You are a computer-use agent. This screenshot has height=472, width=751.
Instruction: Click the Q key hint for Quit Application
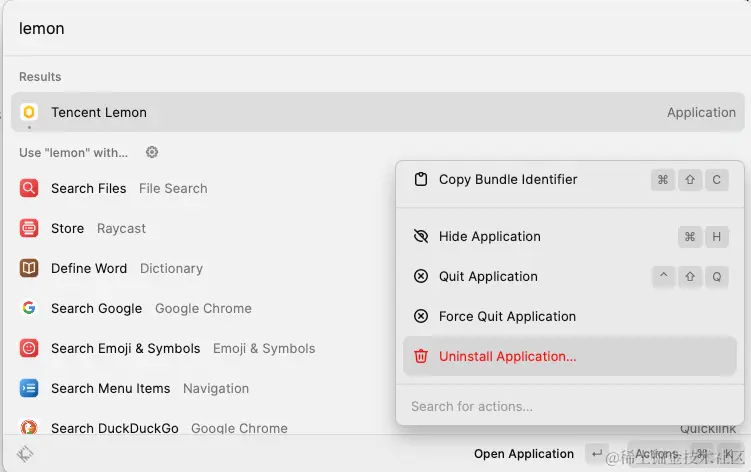717,276
